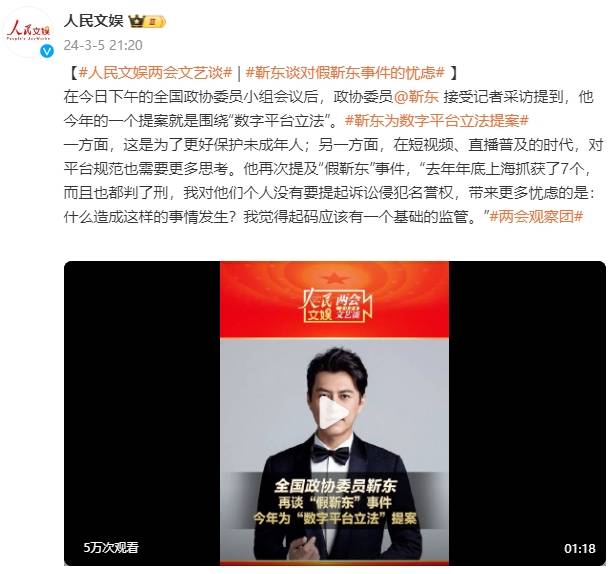Click the blue verified badge icon
Viewport: 612px width, 574px height.
[47, 51]
